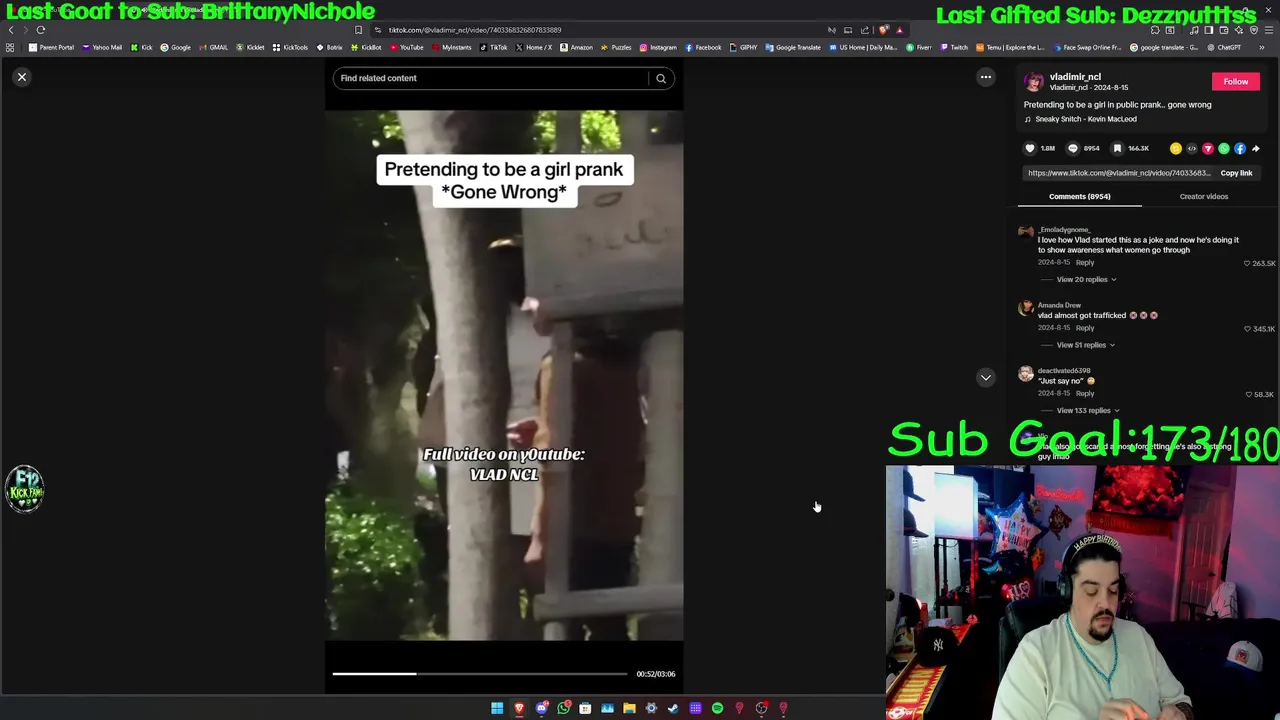Save video with bookmark icon
The height and width of the screenshot is (720, 1280).
pyautogui.click(x=1117, y=148)
